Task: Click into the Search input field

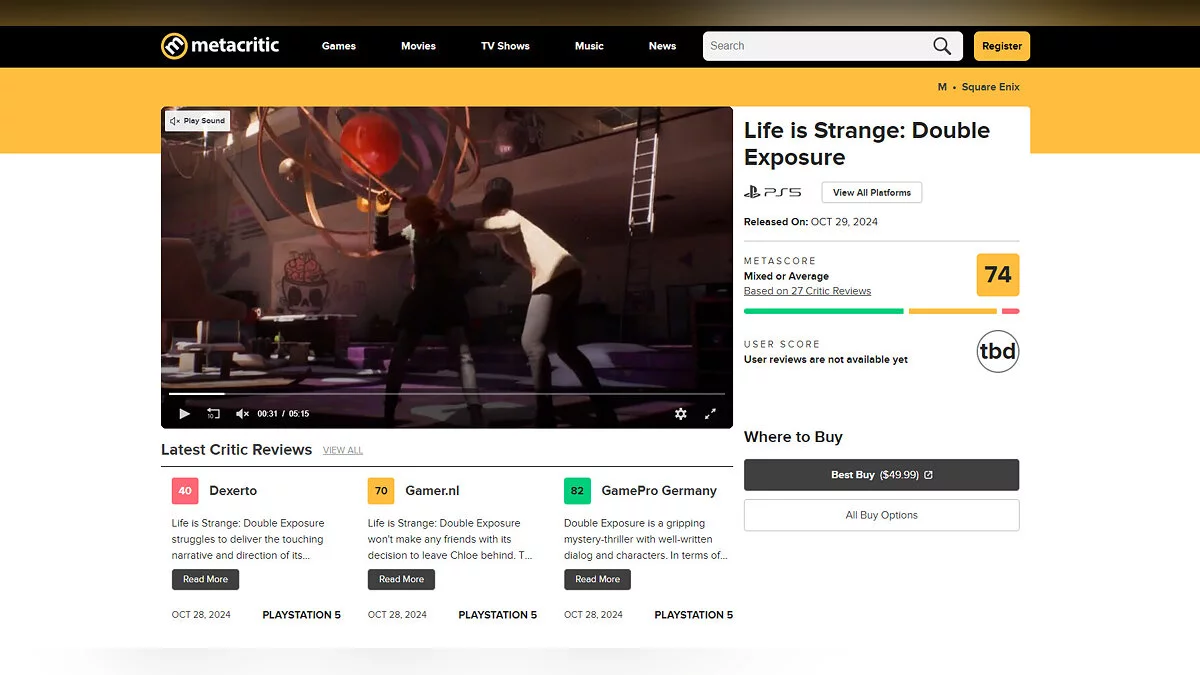Action: coord(815,46)
